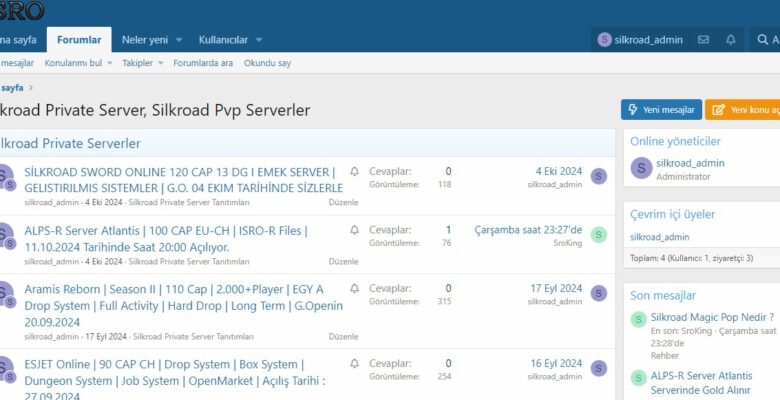
Task: Open ESJET Online 90 CAP CH thread
Action: coord(175,381)
